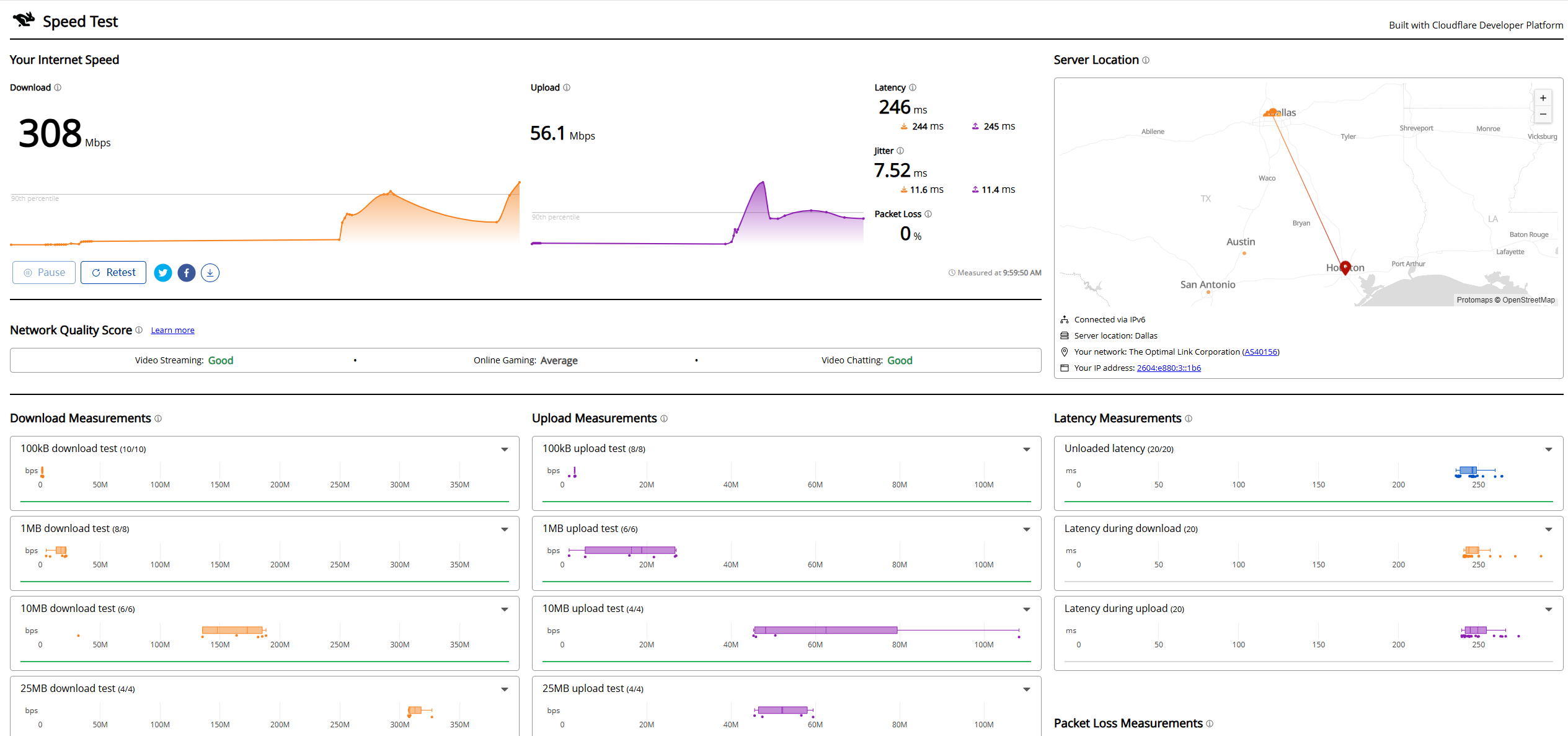Open the Learn more link
The width and height of the screenshot is (1568, 736).
pyautogui.click(x=172, y=330)
